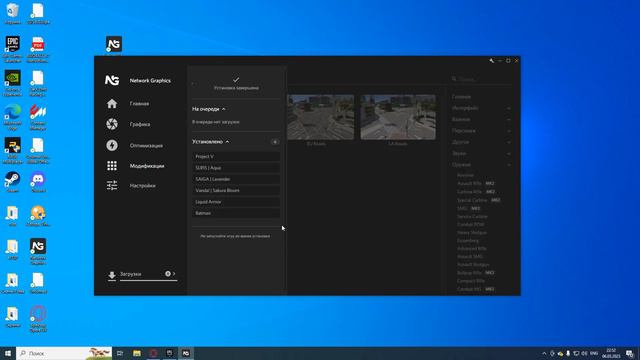Click the Загрузки progress bar
640x360 pixels.
tap(149, 280)
